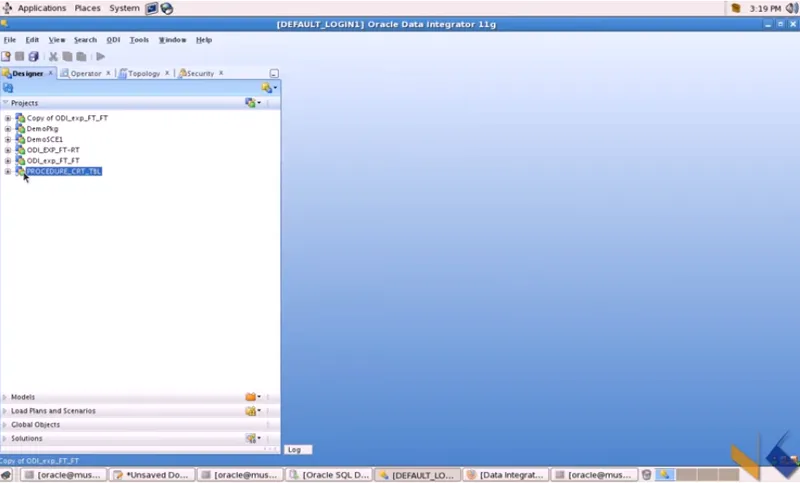Open the Solutions header dropdown icon

click(x=253, y=438)
